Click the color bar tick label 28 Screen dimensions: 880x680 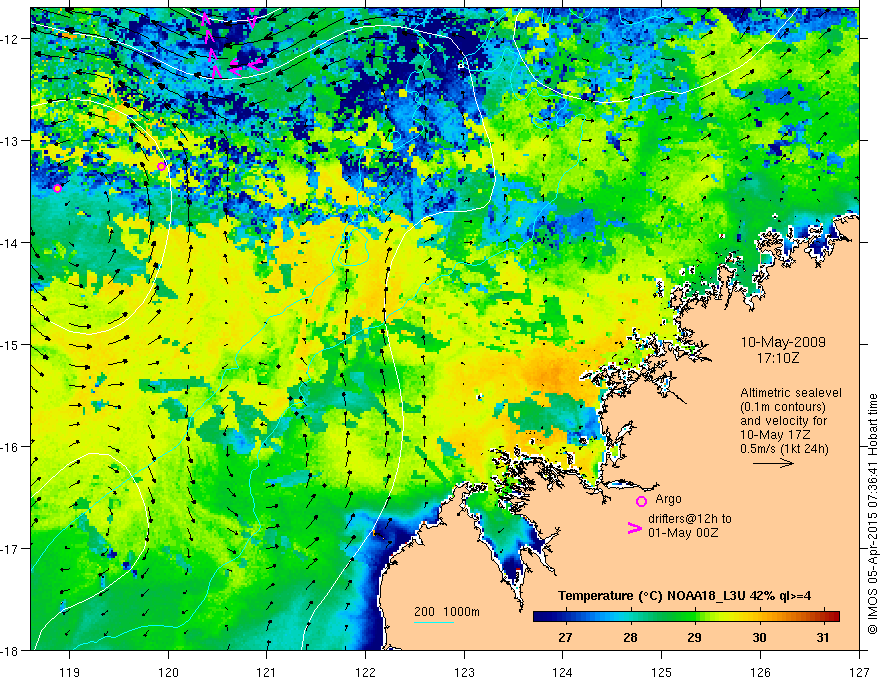pyautogui.click(x=630, y=637)
